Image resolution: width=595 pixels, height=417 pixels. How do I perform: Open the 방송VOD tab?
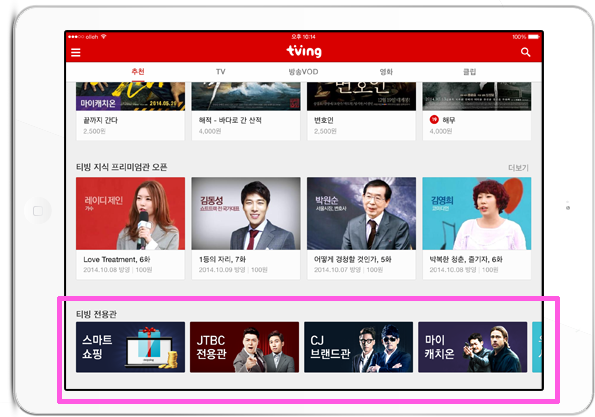coord(303,72)
